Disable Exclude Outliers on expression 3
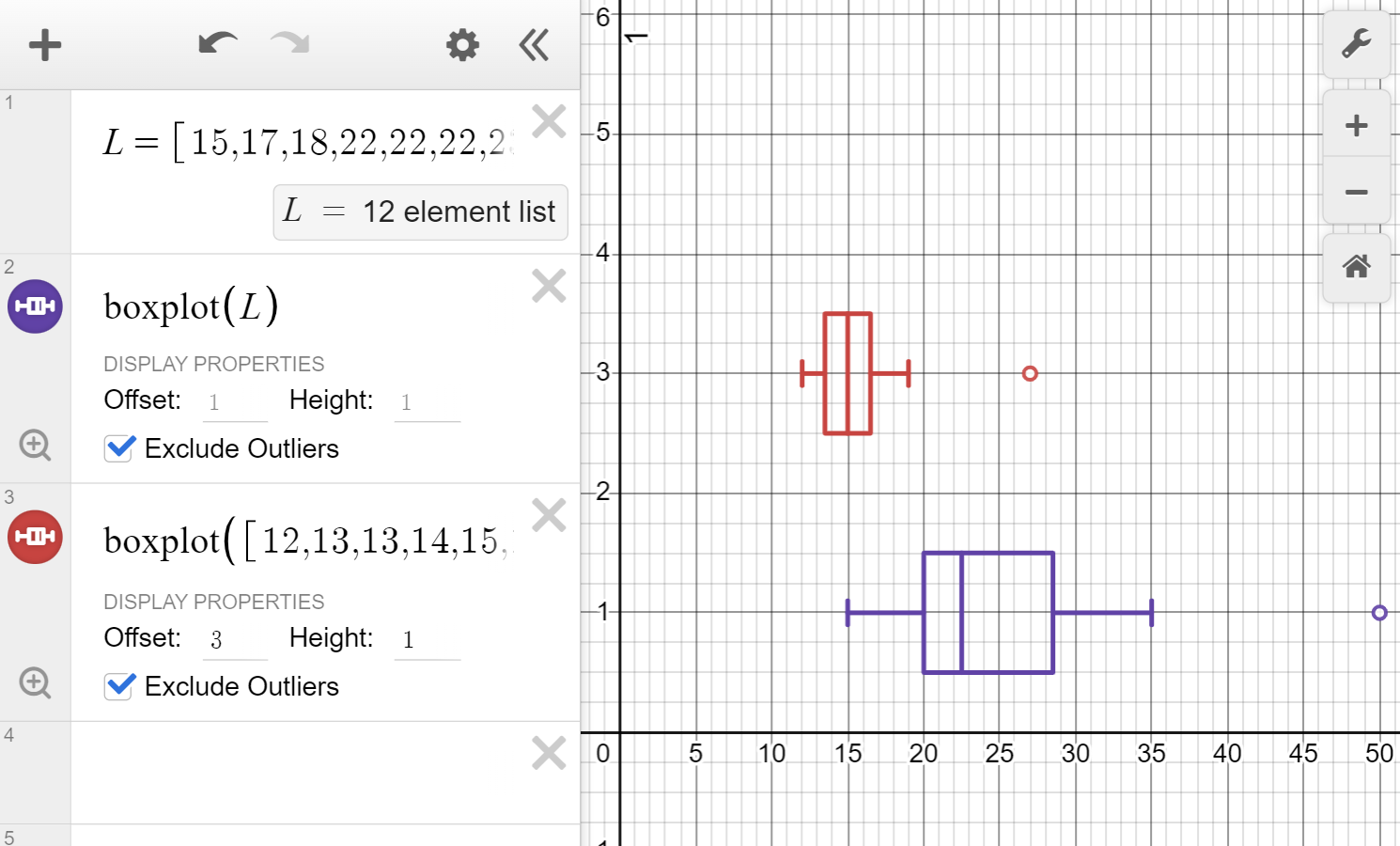 (118, 686)
